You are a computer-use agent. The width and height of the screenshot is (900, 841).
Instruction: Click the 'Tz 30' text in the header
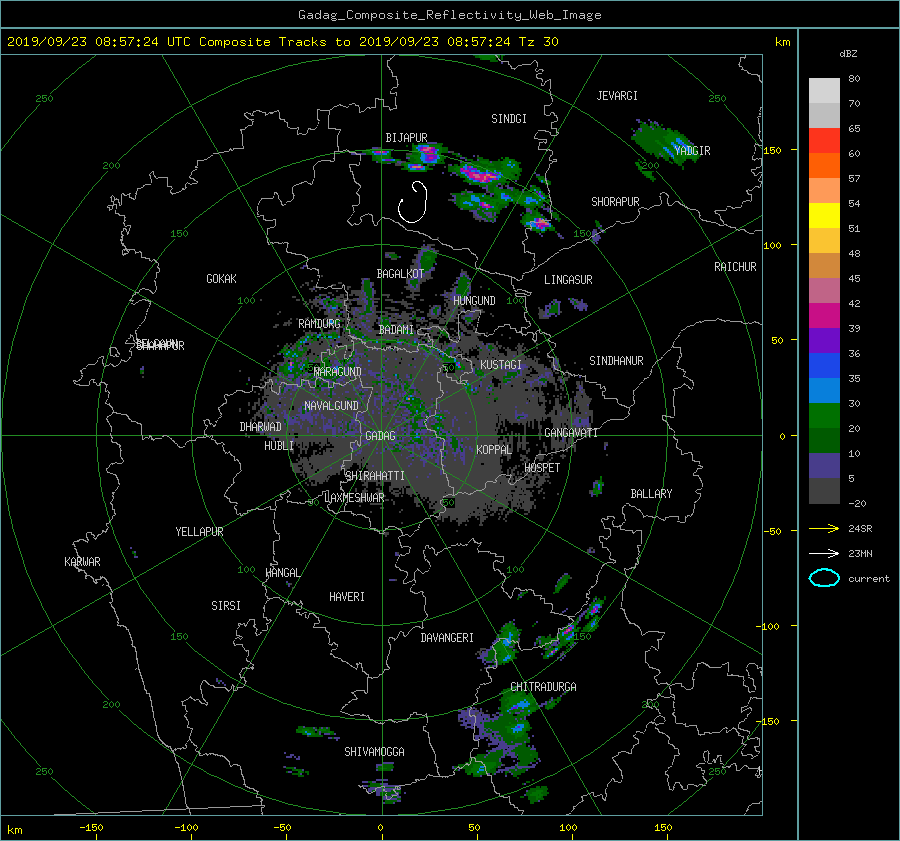coord(538,42)
